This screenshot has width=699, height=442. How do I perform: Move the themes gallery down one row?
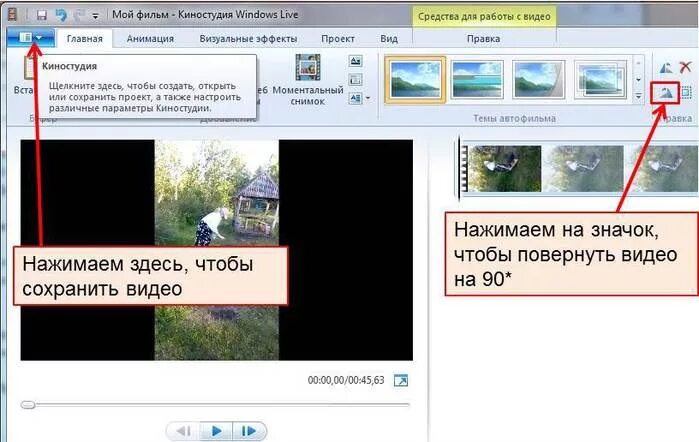click(x=638, y=80)
